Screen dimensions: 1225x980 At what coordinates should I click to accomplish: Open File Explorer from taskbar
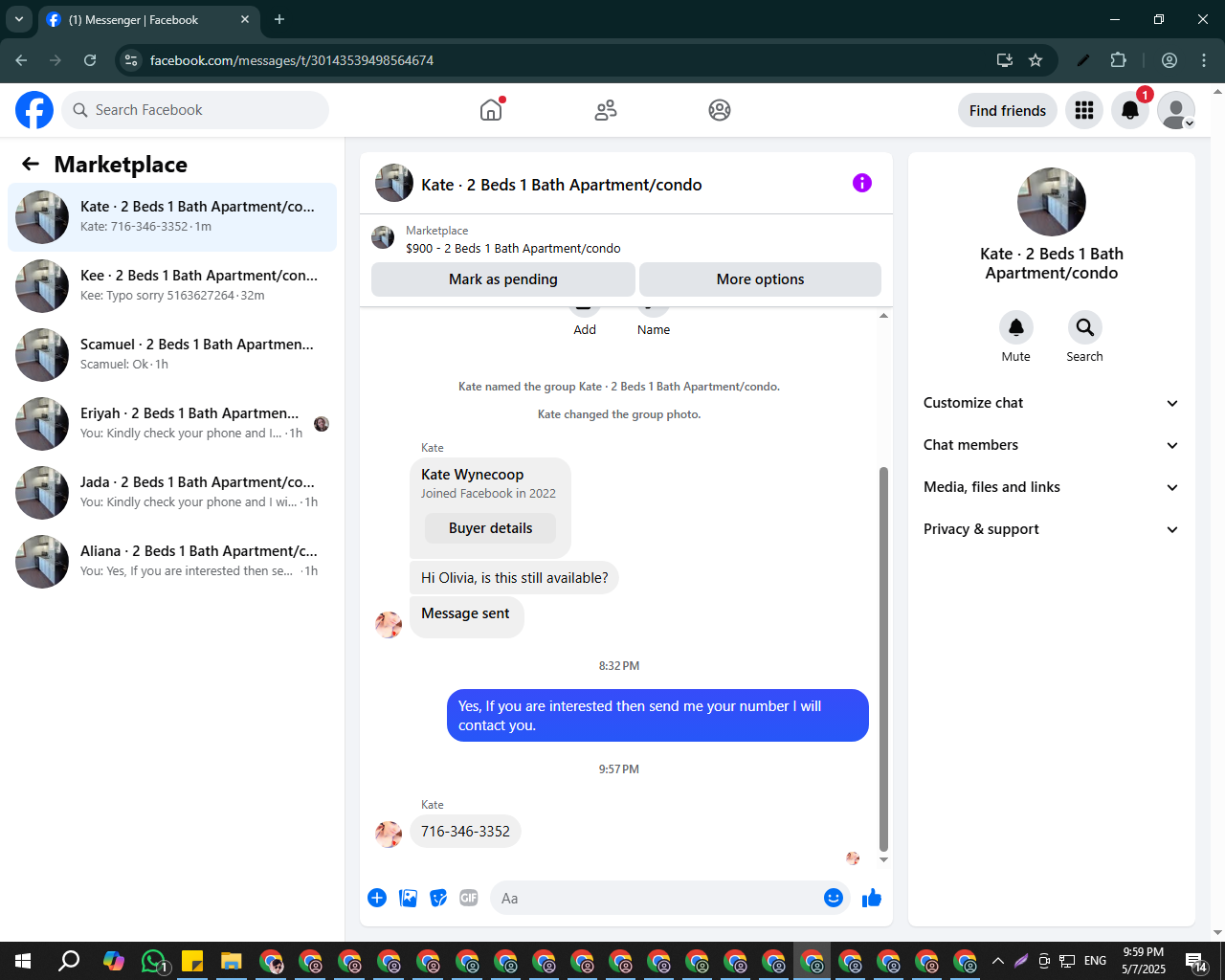[231, 961]
